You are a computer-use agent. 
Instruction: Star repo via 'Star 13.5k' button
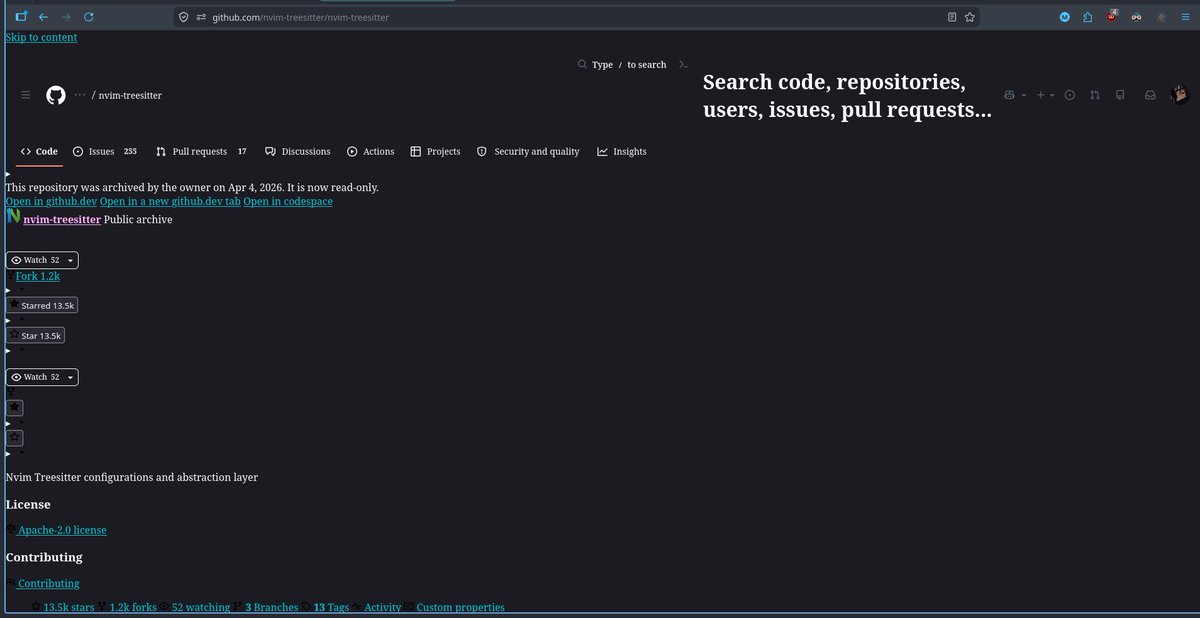[36, 336]
